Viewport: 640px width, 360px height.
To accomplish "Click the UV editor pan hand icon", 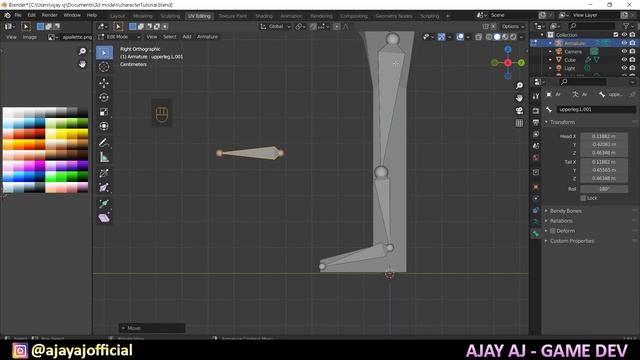I will pos(82,64).
